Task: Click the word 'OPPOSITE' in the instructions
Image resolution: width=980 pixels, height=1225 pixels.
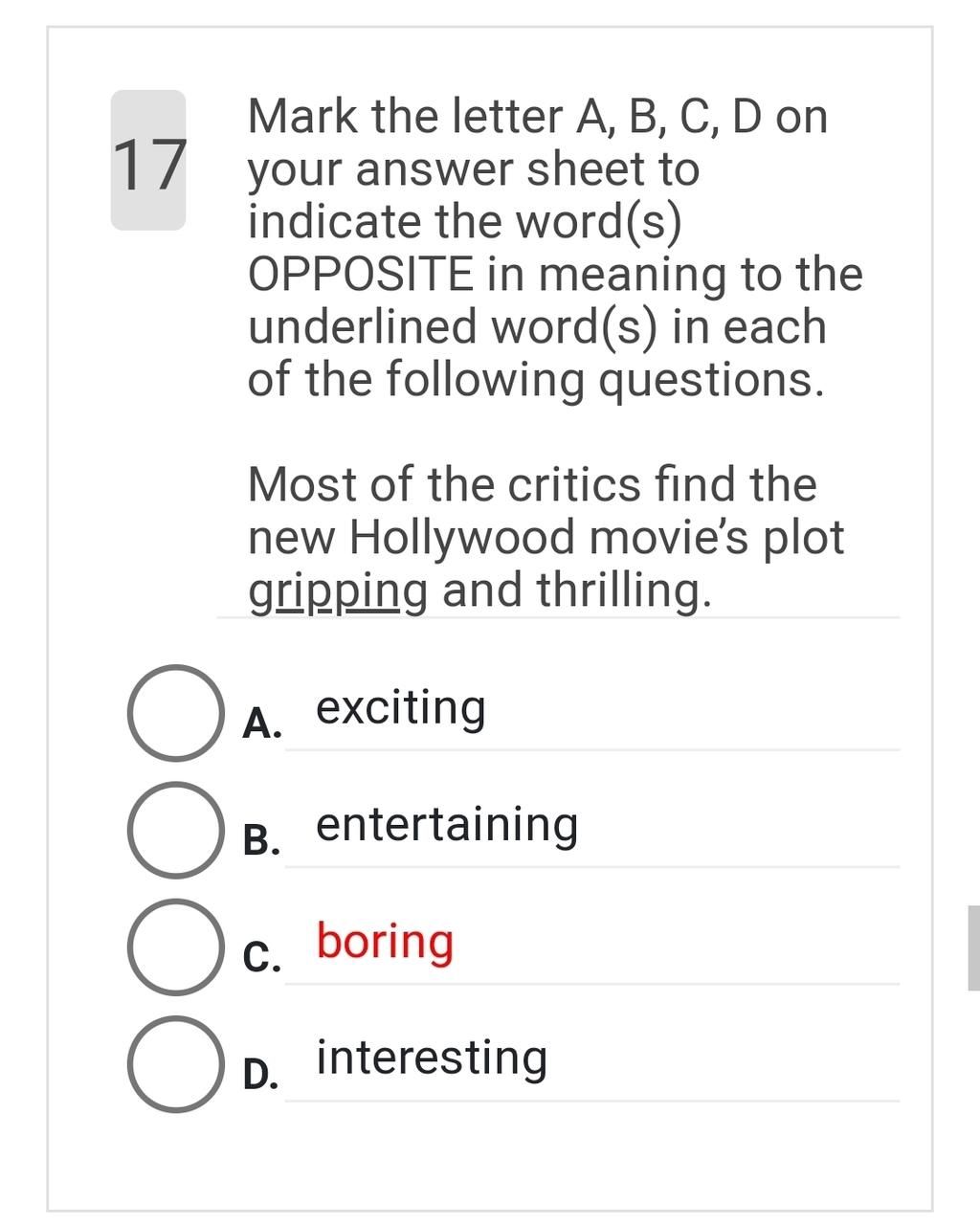Action: click(x=361, y=274)
